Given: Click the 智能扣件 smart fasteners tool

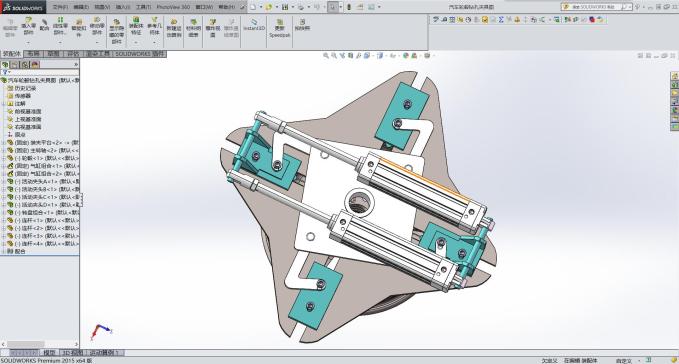Looking at the screenshot, I should pos(78,28).
